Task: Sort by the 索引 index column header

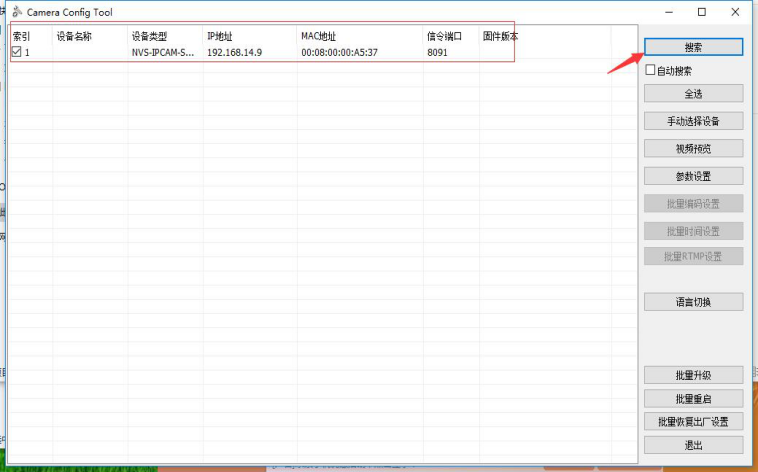Action: [22, 37]
